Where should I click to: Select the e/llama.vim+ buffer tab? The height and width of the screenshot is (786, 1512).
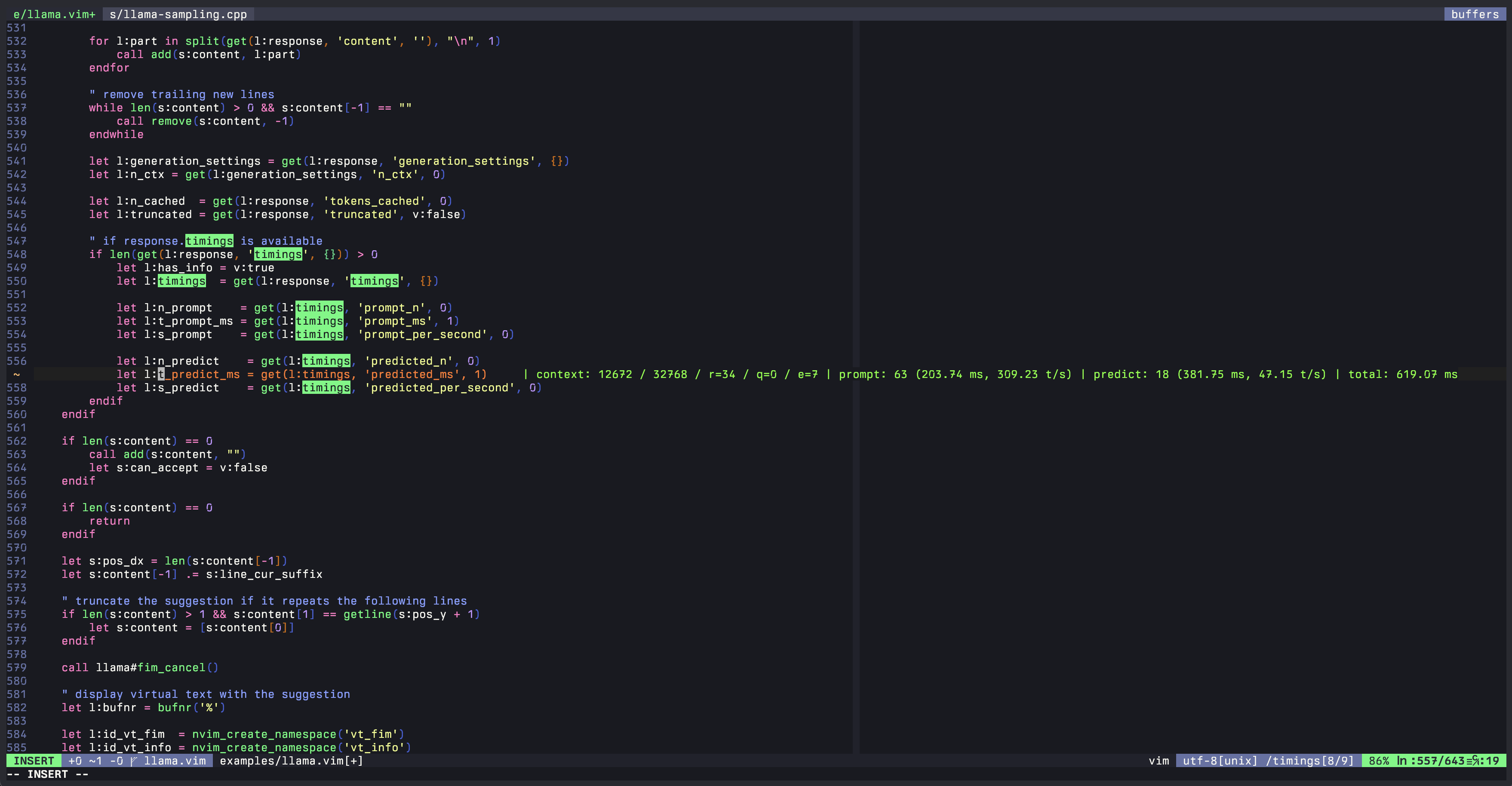click(54, 14)
